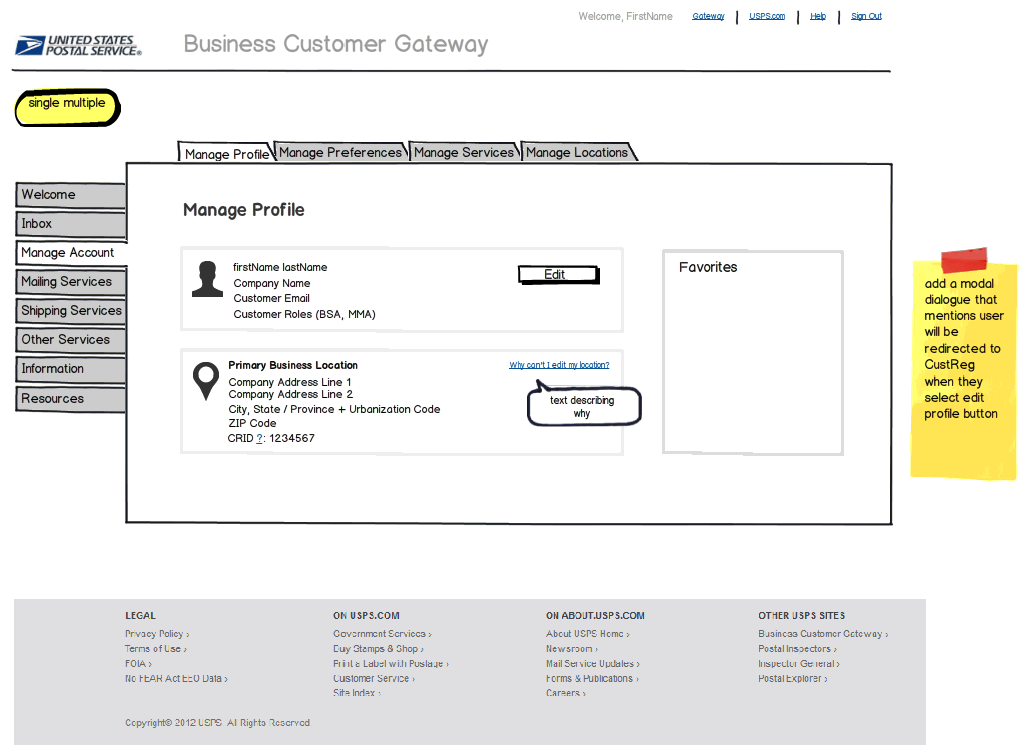
Task: Click the CRID question mark help link
Action: [259, 438]
